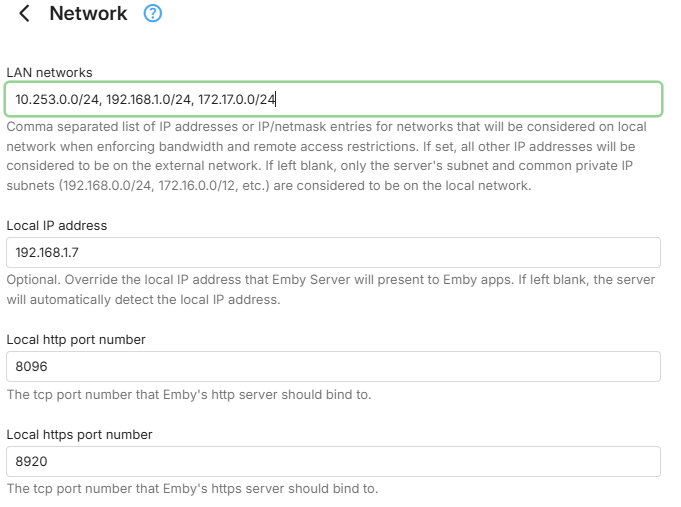Image resolution: width=681 pixels, height=507 pixels.
Task: Open the Network help question-mark icon
Action: click(153, 14)
